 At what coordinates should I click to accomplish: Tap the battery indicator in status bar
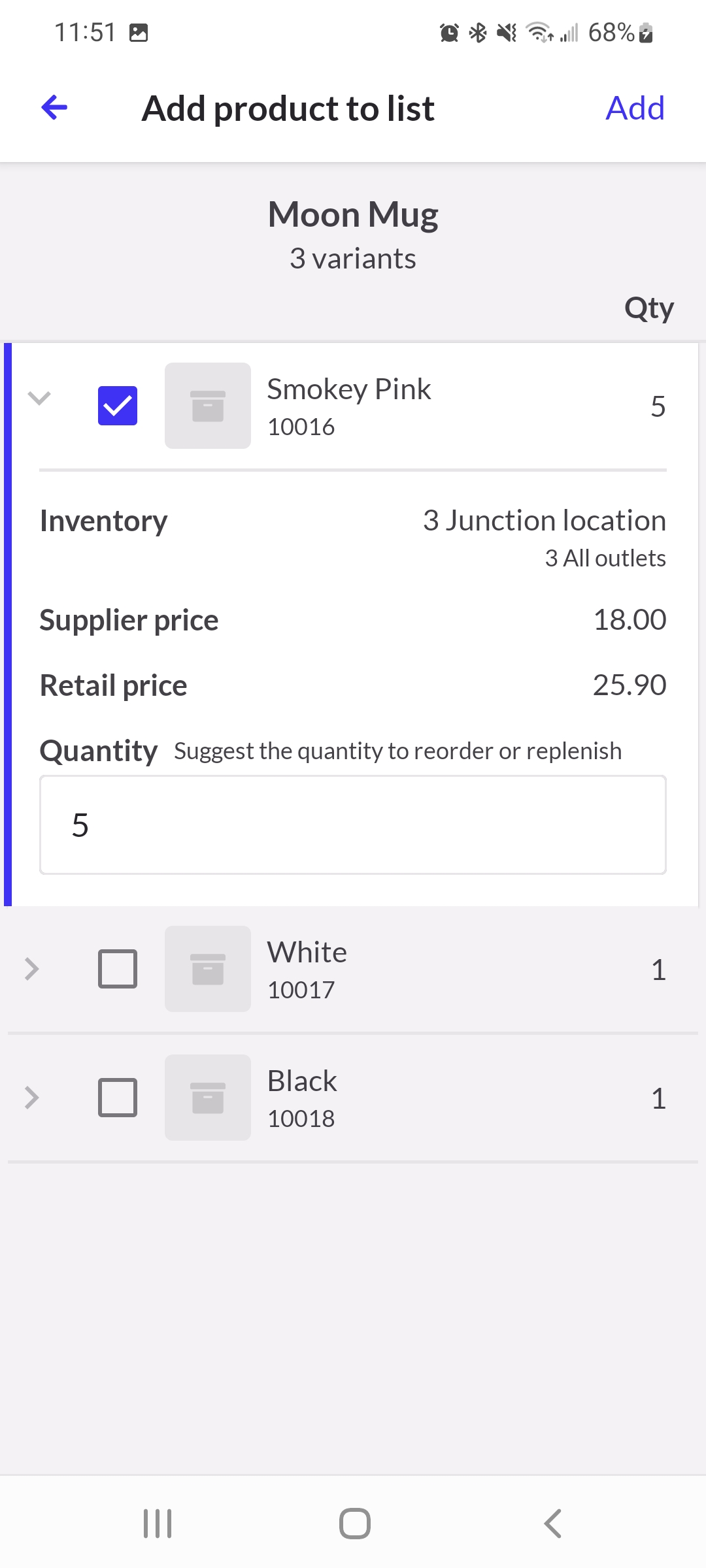646,33
